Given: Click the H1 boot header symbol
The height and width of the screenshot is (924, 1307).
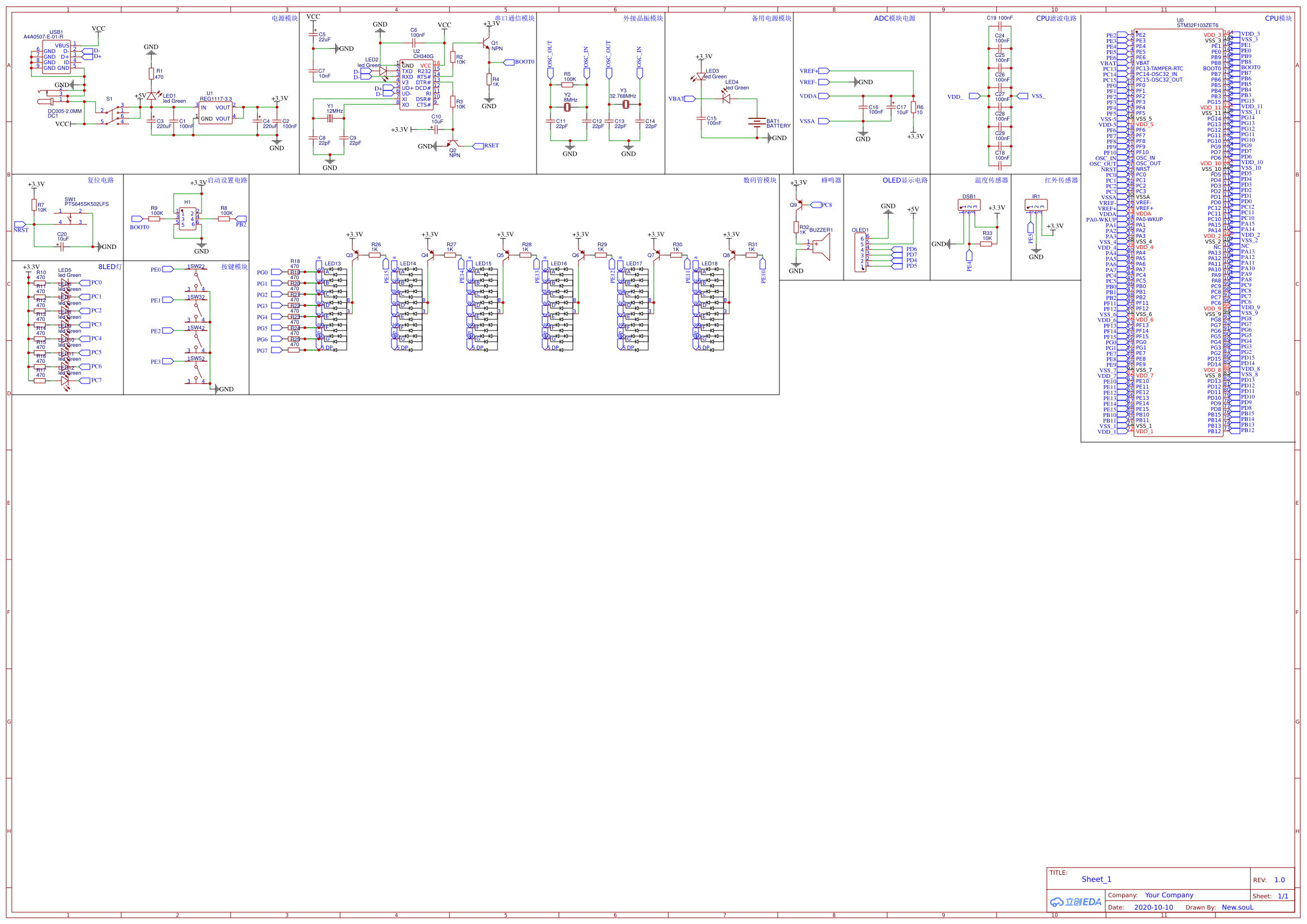Looking at the screenshot, I should tap(187, 219).
